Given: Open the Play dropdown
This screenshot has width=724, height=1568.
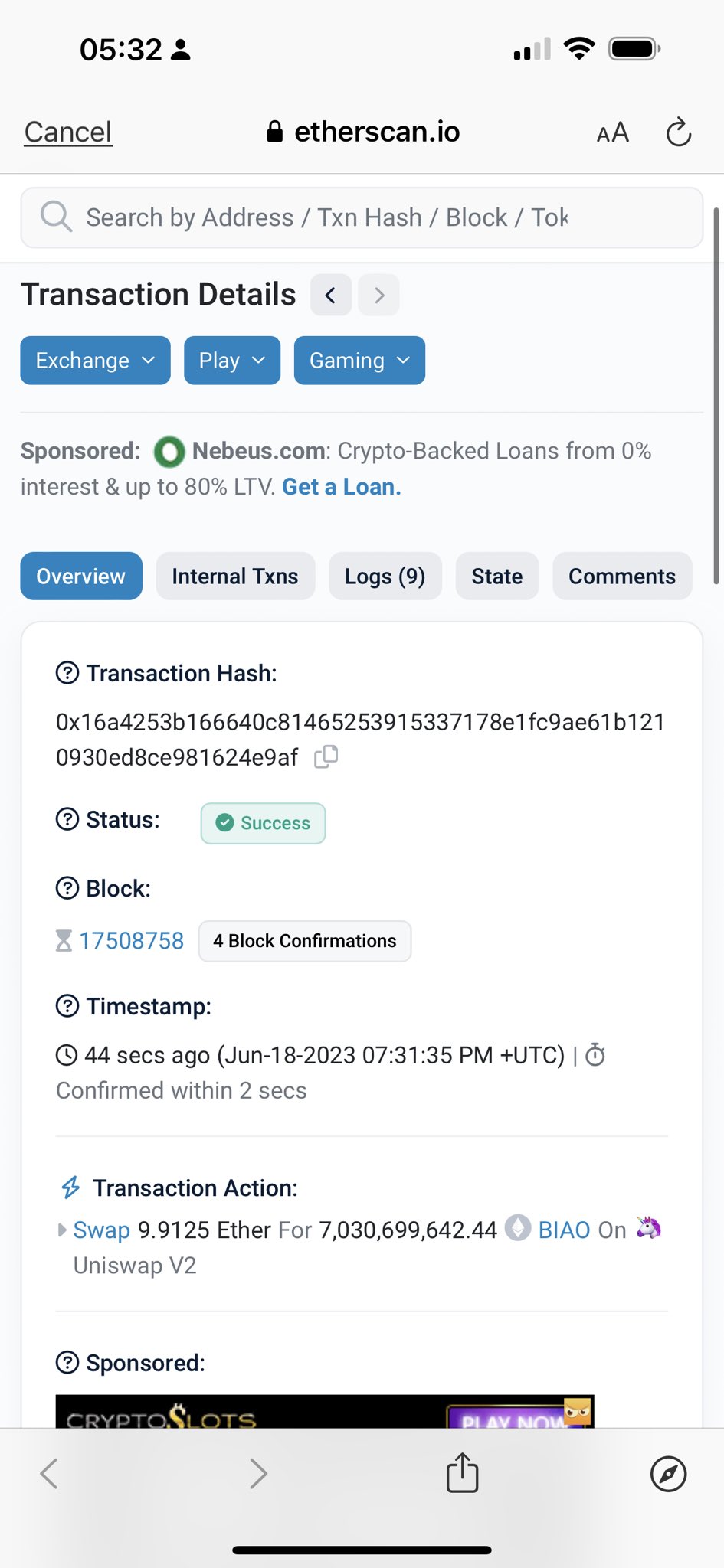Looking at the screenshot, I should point(232,361).
